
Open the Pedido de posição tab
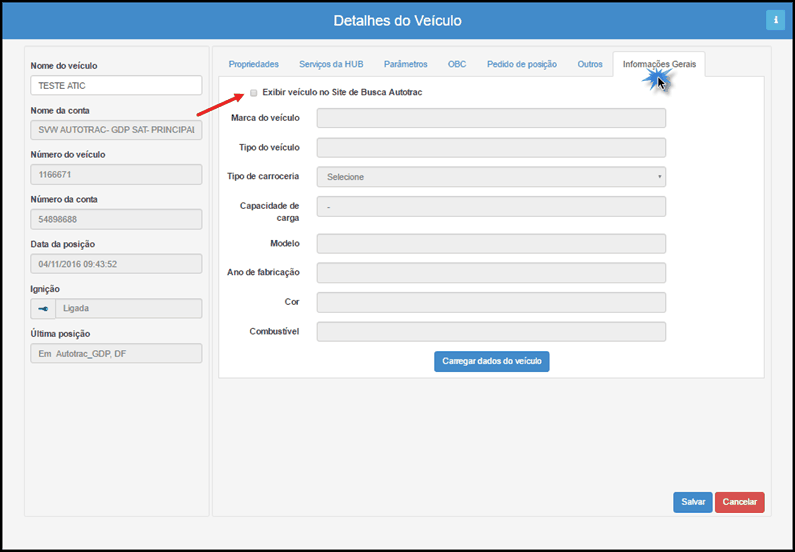tap(521, 64)
